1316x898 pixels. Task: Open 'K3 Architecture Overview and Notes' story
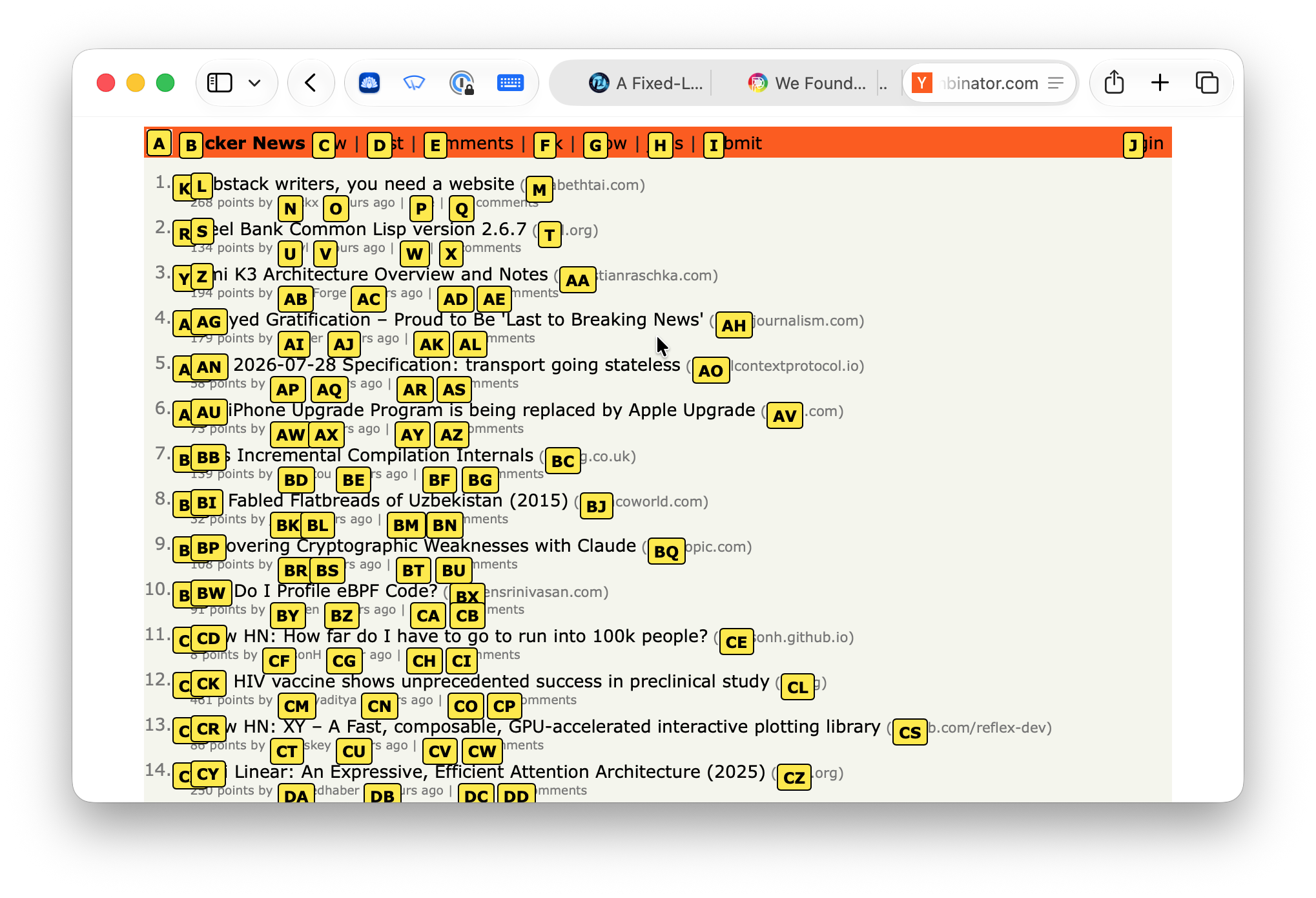tap(370, 275)
